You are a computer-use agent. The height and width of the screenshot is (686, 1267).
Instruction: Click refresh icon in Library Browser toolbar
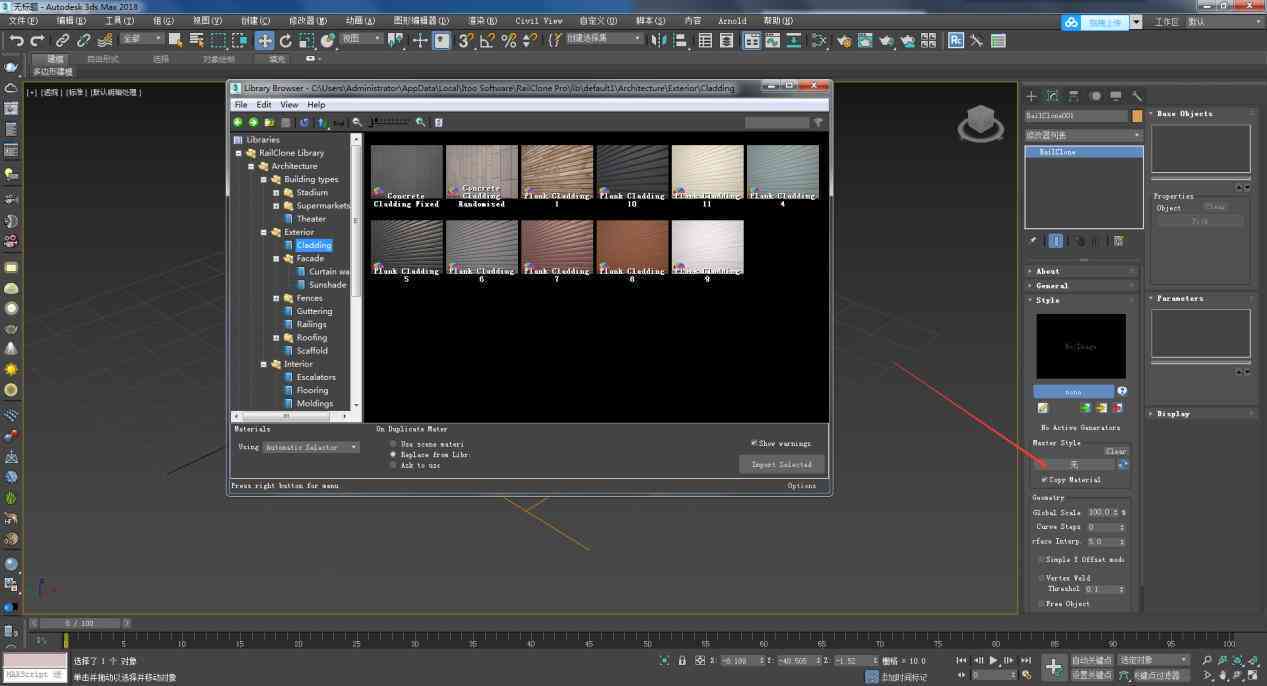(304, 122)
